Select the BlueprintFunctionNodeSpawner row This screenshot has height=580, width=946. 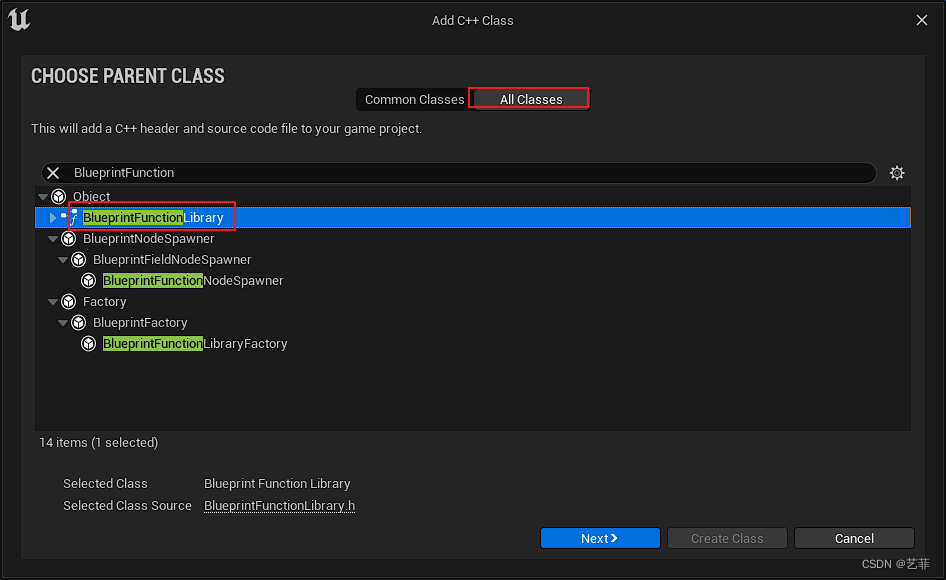472,281
